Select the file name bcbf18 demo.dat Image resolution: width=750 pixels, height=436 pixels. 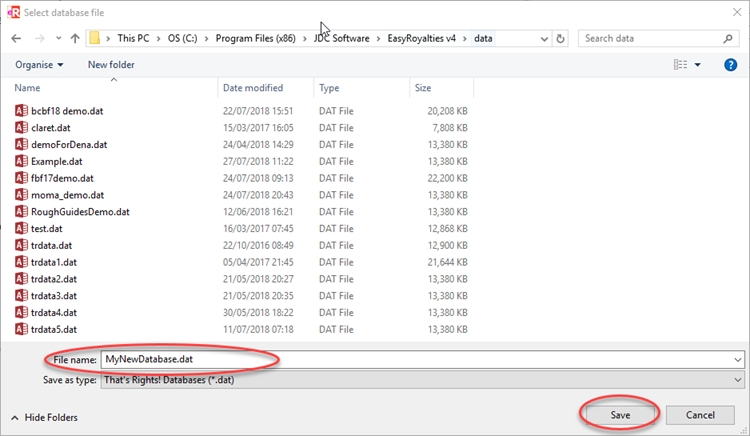(x=67, y=111)
